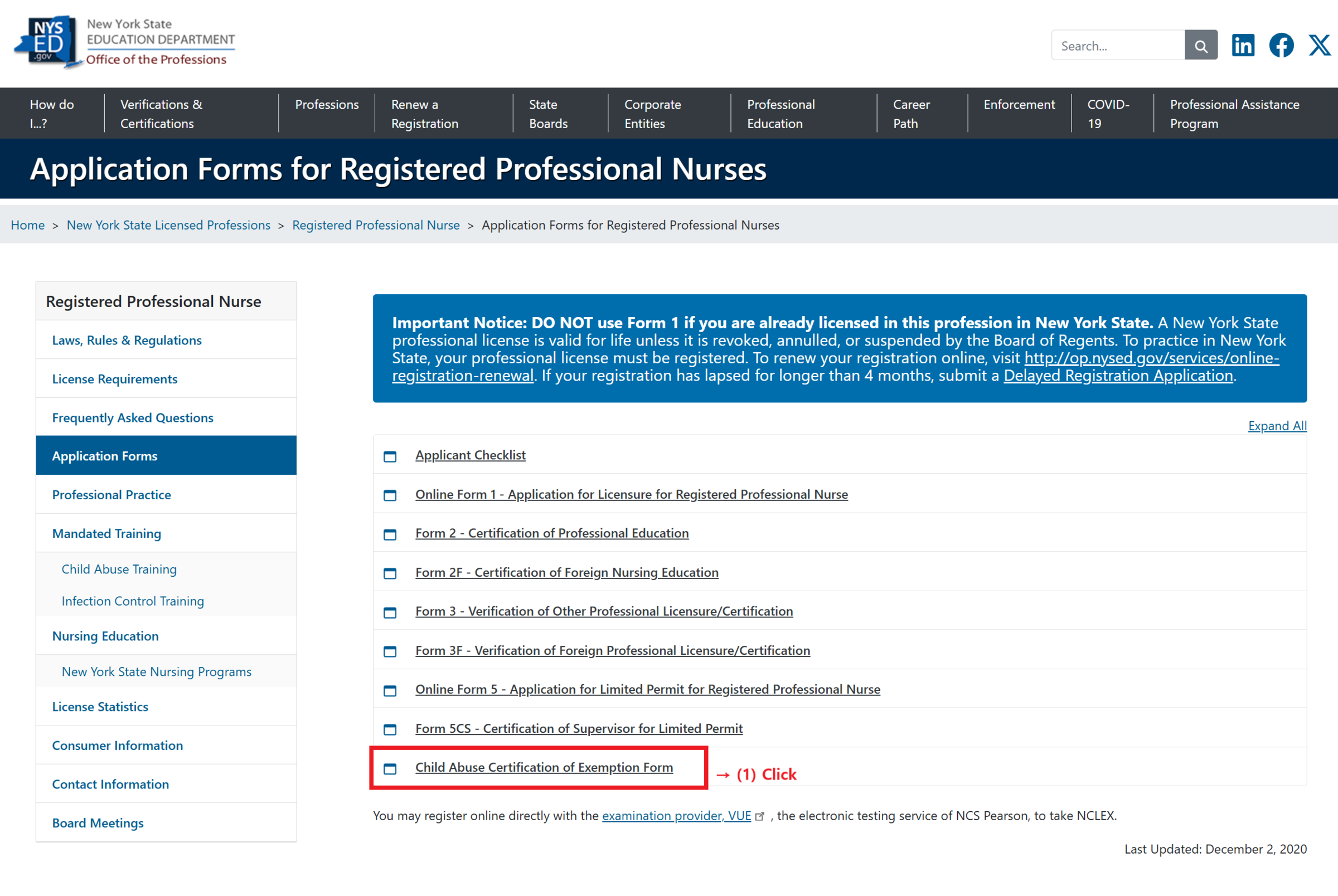The image size is (1338, 896).
Task: Expand the Applicant Checklist section
Action: click(x=471, y=455)
